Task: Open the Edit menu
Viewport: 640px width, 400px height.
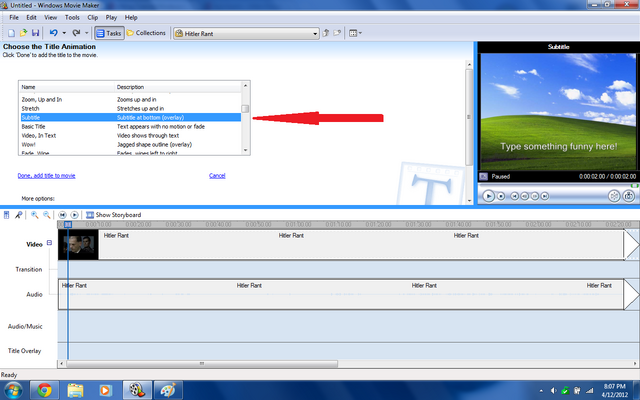Action: (31, 18)
